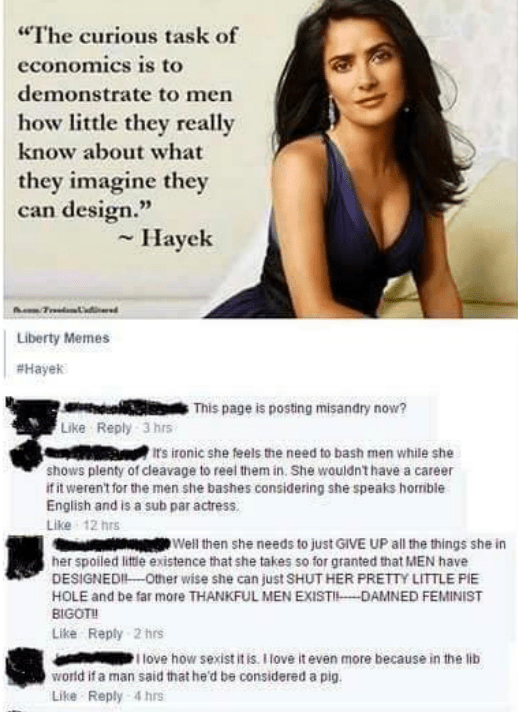Like the 'I love how sexist' comment
The width and height of the screenshot is (518, 712).
(64, 696)
